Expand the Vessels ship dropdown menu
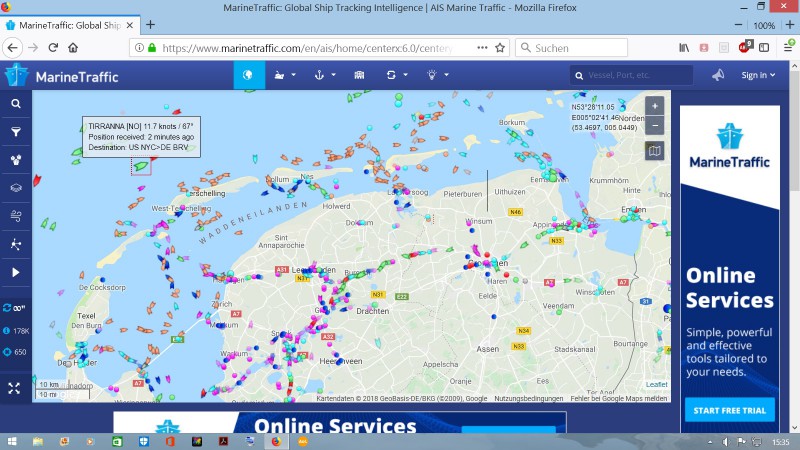 [285, 75]
